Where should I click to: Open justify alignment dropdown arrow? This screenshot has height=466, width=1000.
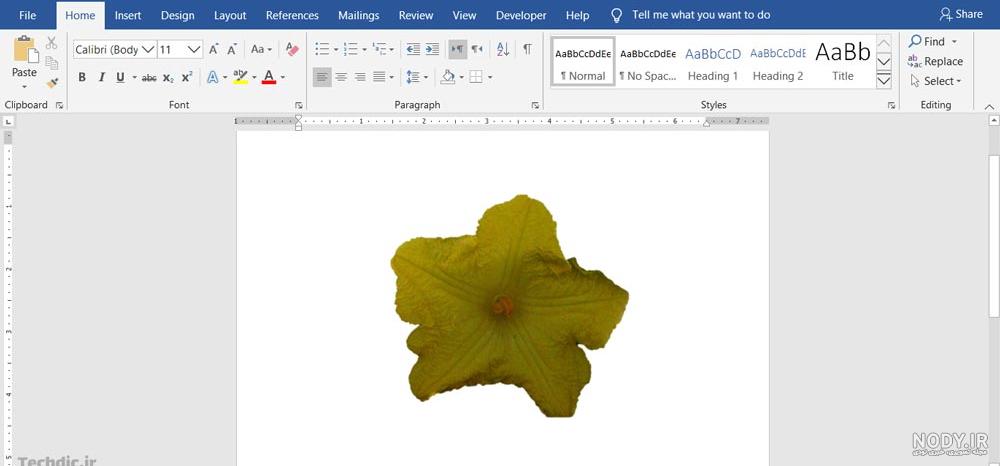tap(392, 78)
